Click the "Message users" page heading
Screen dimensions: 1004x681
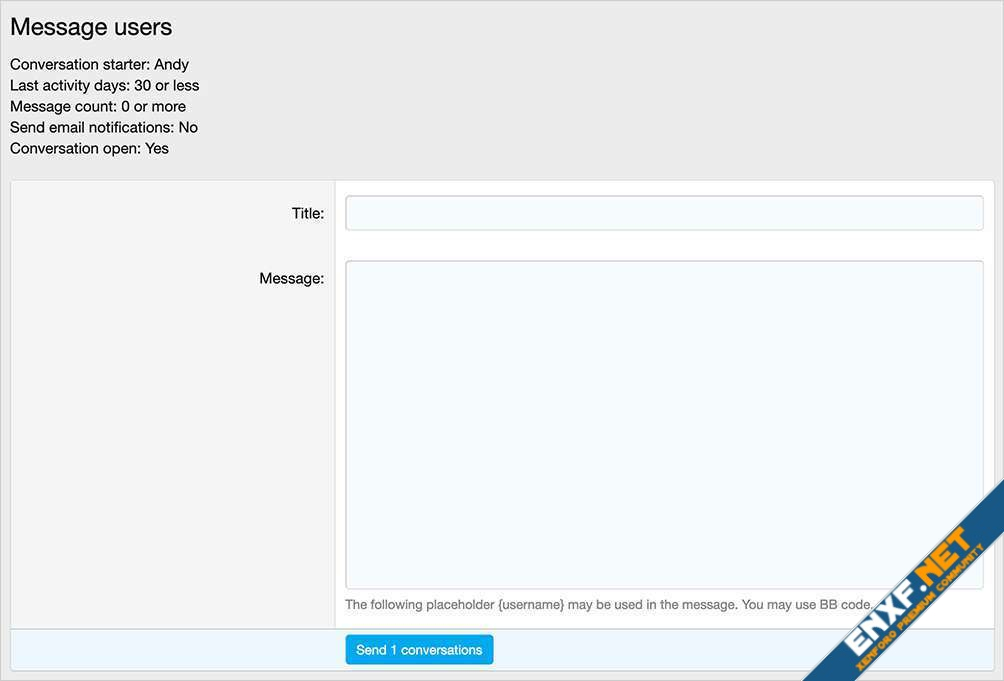click(x=91, y=28)
